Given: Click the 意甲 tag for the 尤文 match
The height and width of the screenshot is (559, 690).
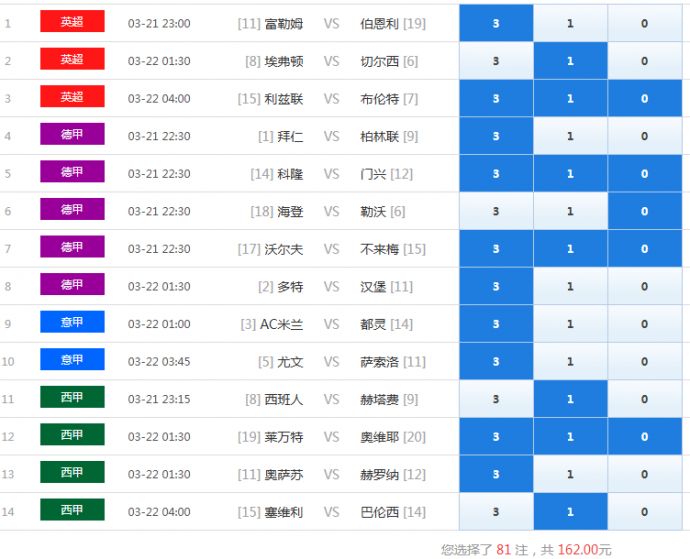Looking at the screenshot, I should click(x=72, y=360).
